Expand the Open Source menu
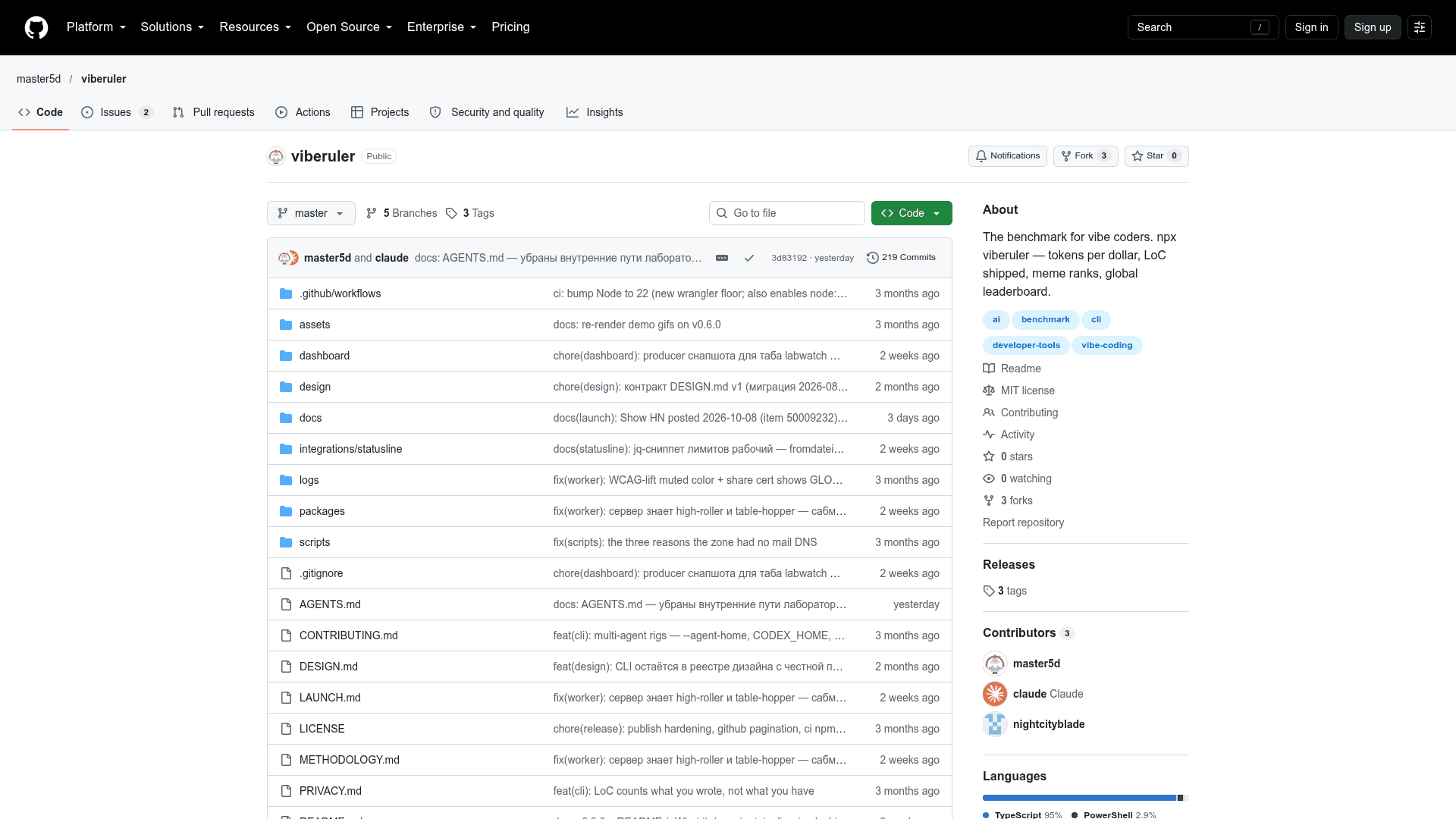 349,27
